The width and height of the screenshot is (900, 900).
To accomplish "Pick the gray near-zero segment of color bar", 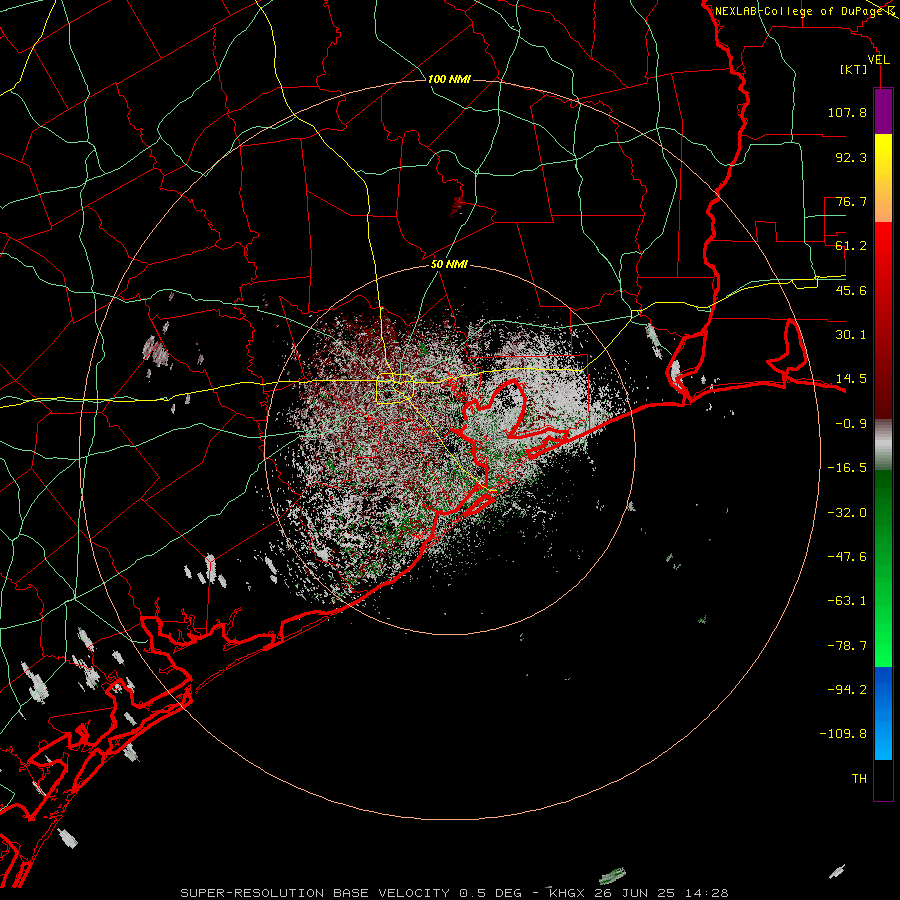I will 883,445.
